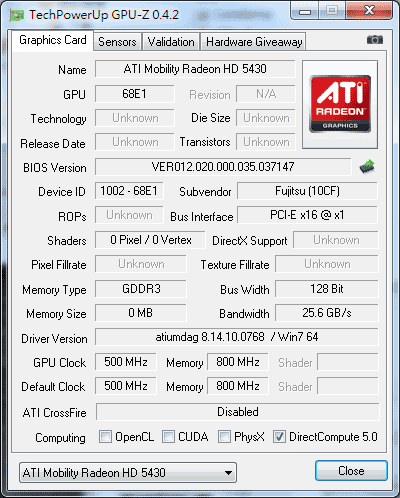Click the BIOS Version field VER012.020.000.035.037147
The height and width of the screenshot is (498, 400).
coord(223,167)
